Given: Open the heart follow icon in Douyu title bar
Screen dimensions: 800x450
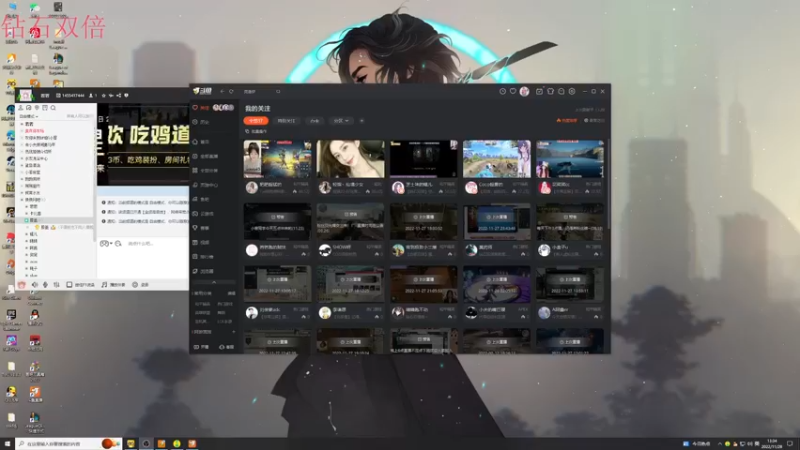Looking at the screenshot, I should (513, 91).
